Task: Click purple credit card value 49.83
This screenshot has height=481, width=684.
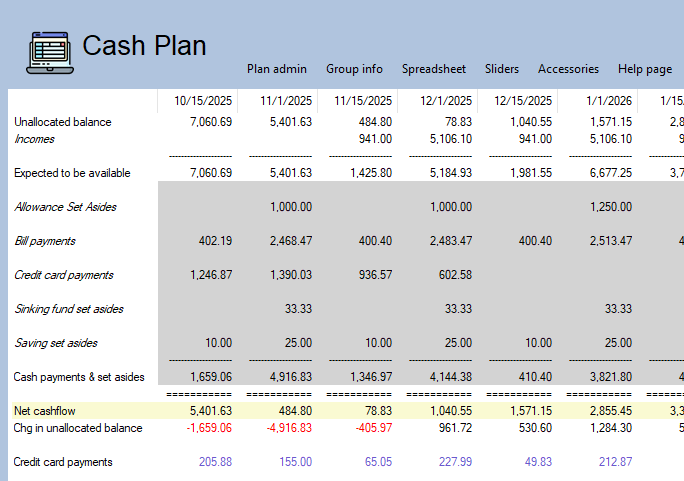Action: pos(538,462)
